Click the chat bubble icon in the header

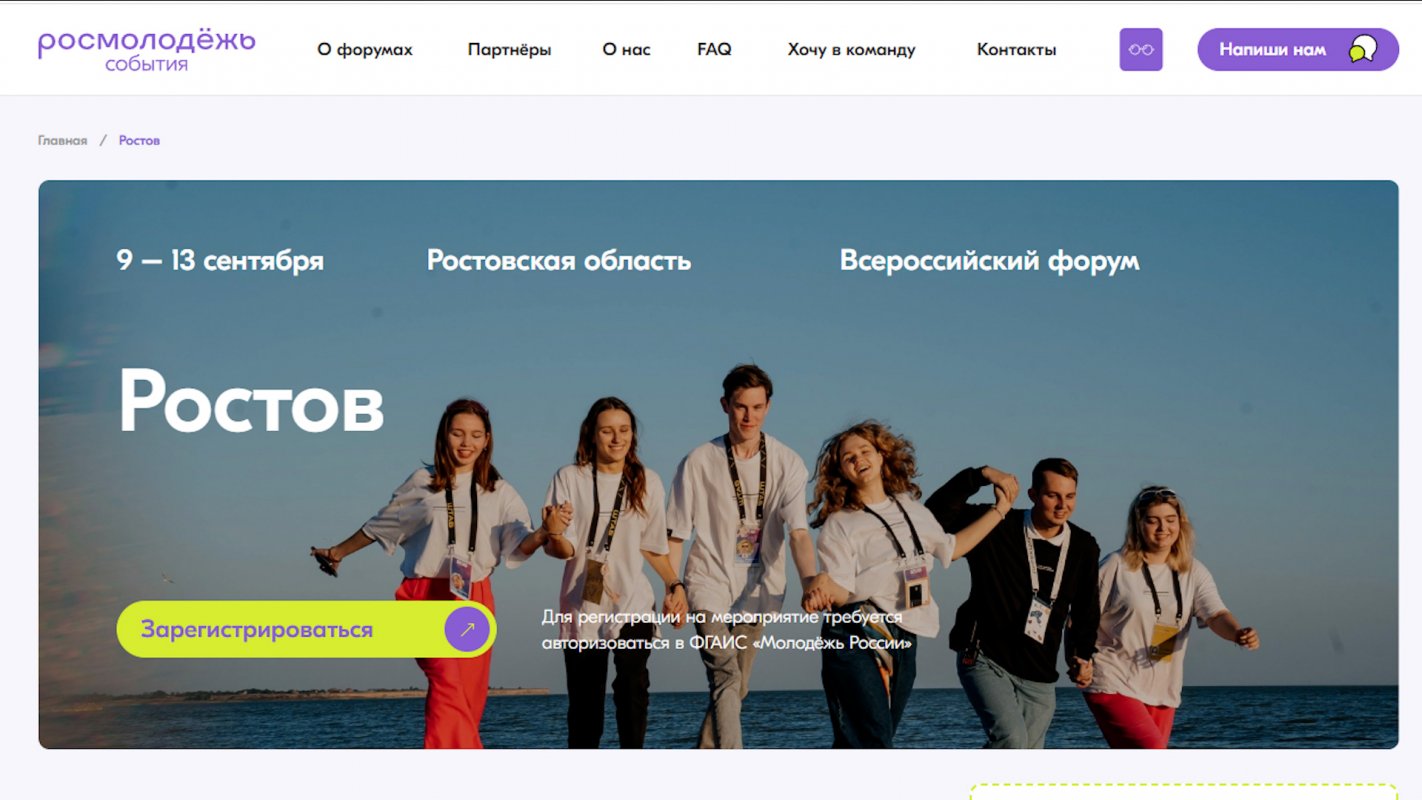[x=1362, y=49]
